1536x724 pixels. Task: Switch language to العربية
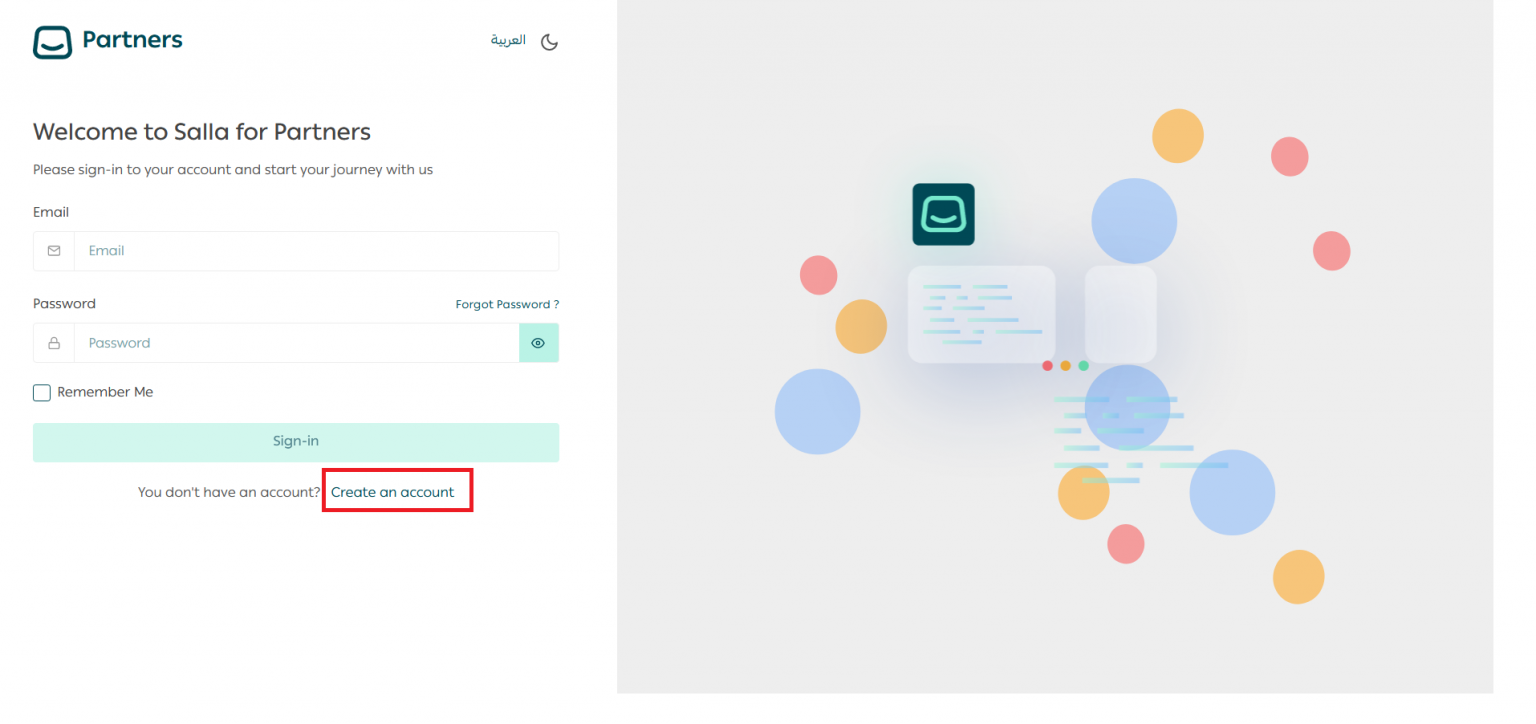point(508,40)
